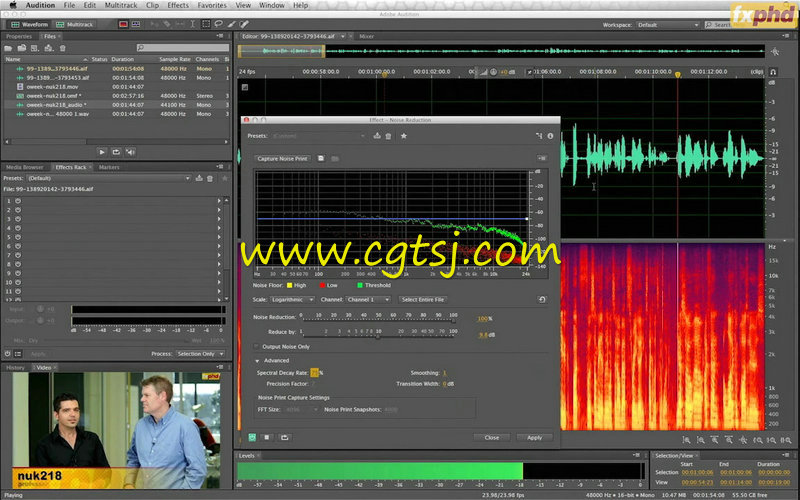Toggle Effects Rack main power button
Image resolution: width=800 pixels, height=500 pixels.
[x=8, y=354]
